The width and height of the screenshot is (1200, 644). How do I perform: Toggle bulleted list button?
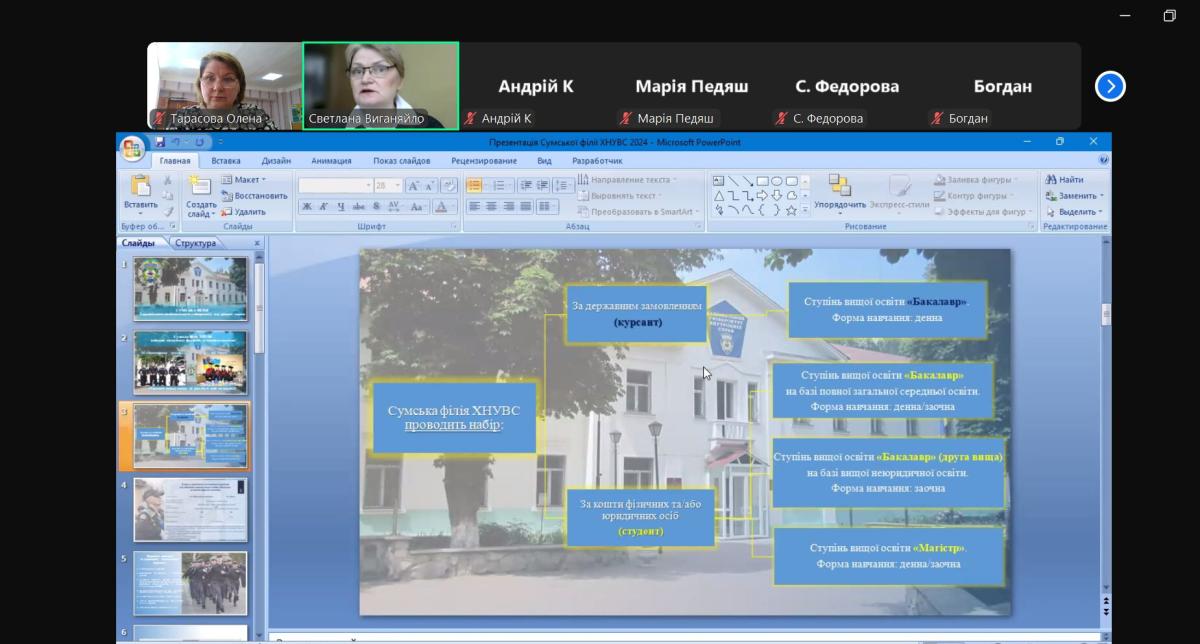coord(474,185)
